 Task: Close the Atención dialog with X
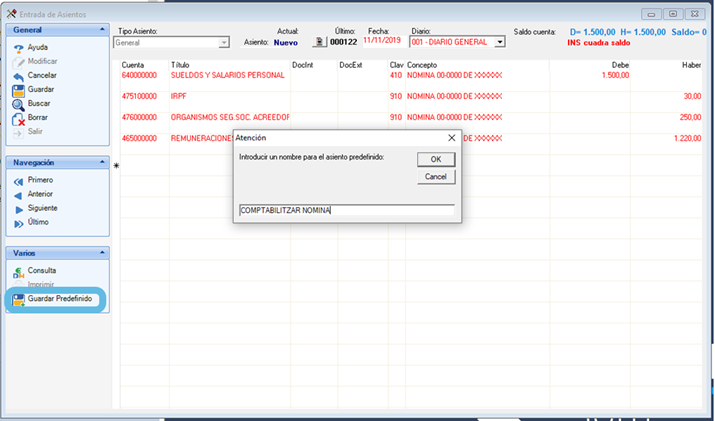451,138
